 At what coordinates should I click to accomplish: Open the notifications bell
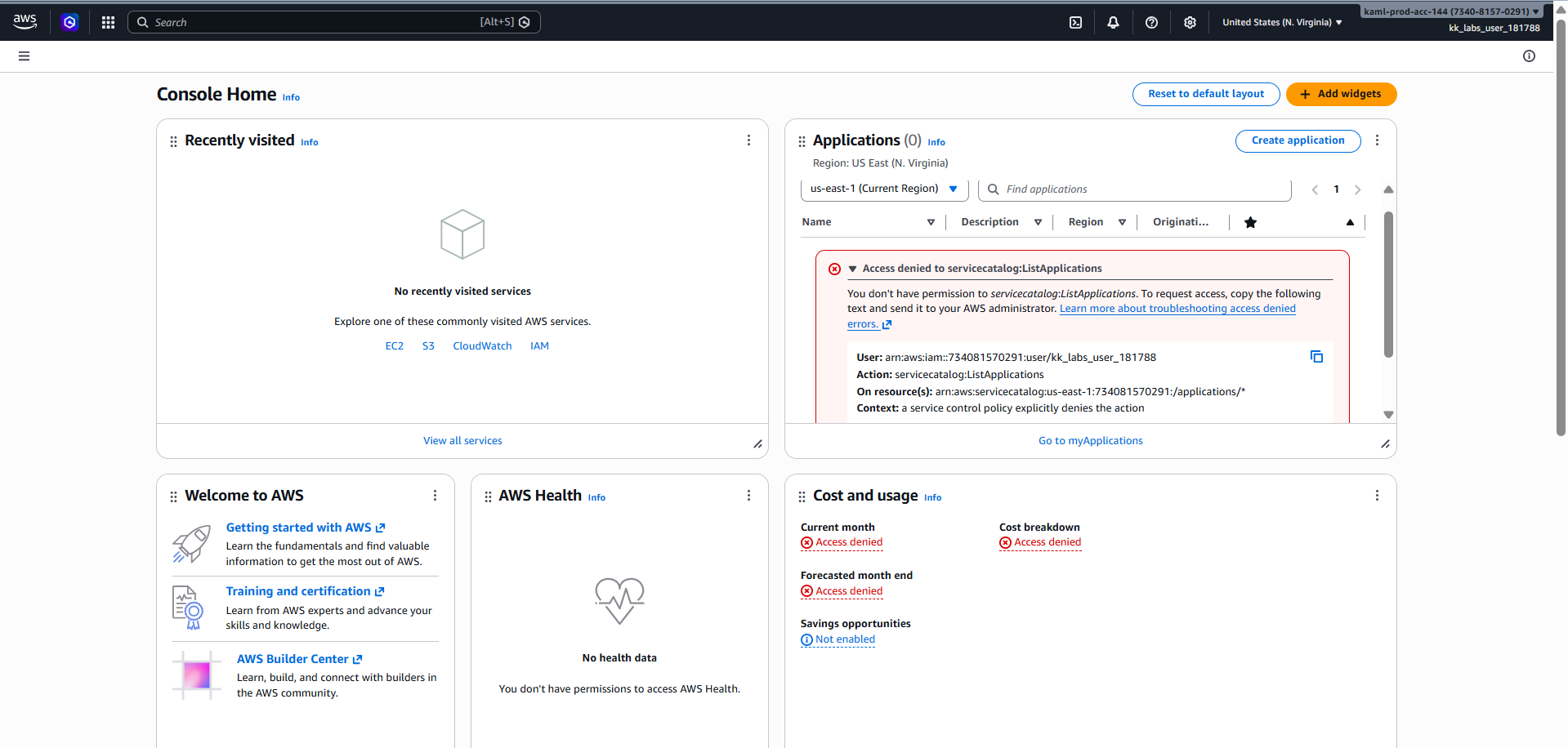1113,23
